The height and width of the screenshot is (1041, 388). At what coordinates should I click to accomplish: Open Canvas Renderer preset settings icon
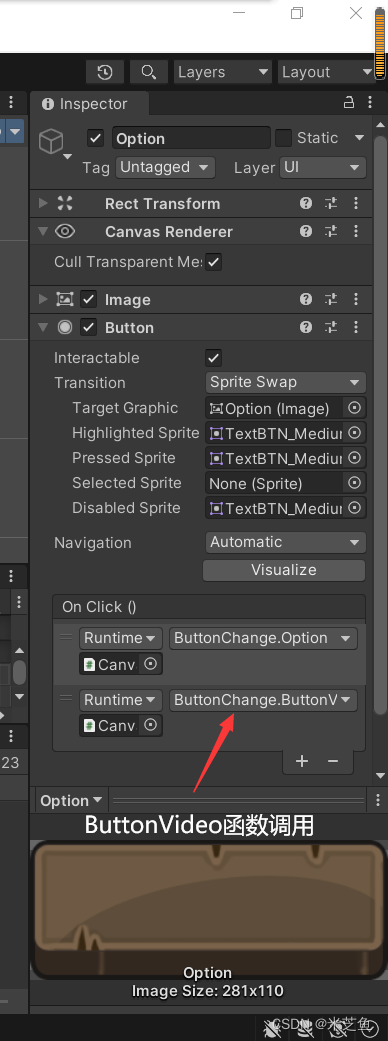pyautogui.click(x=331, y=232)
